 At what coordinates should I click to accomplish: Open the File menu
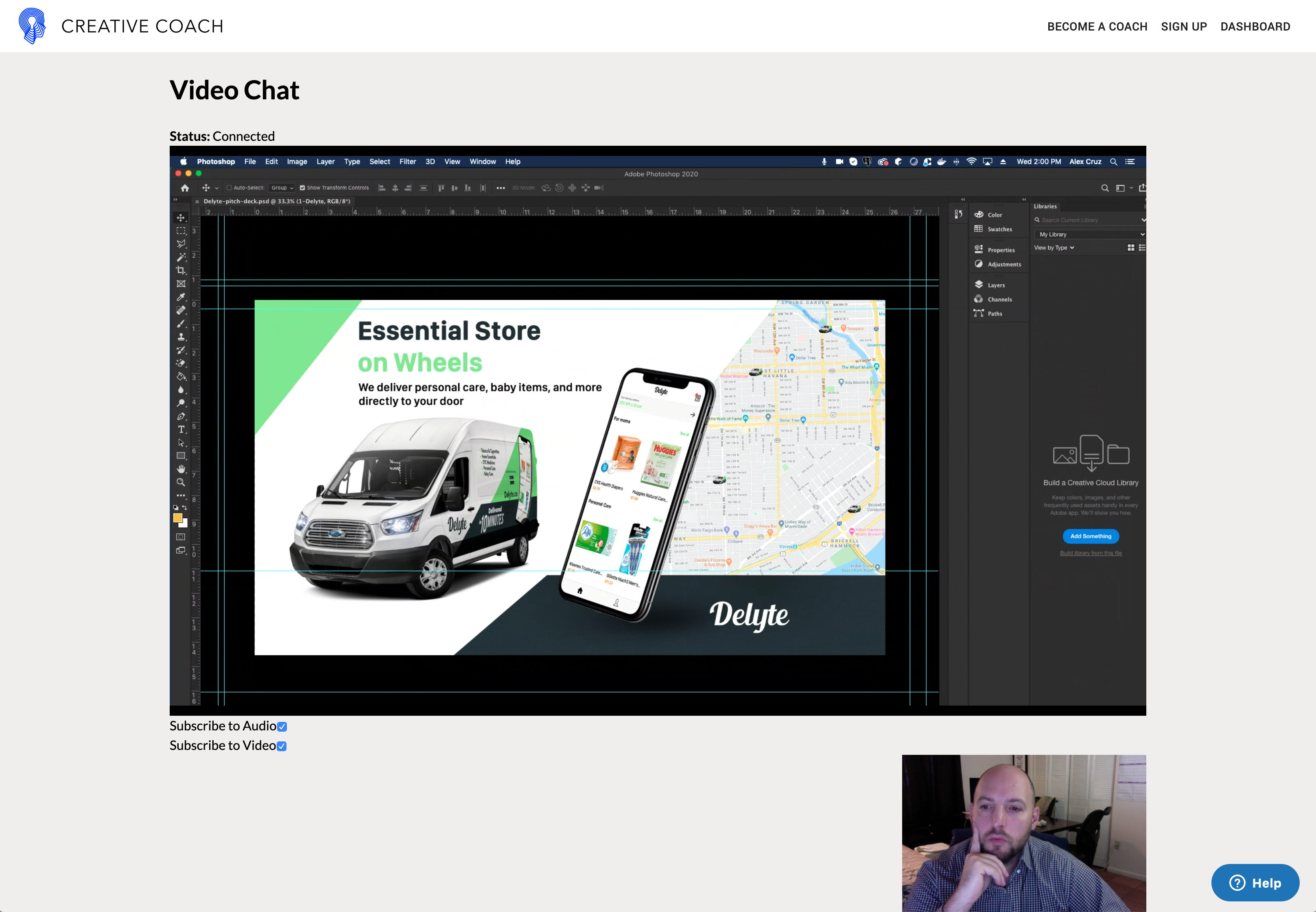click(x=250, y=162)
